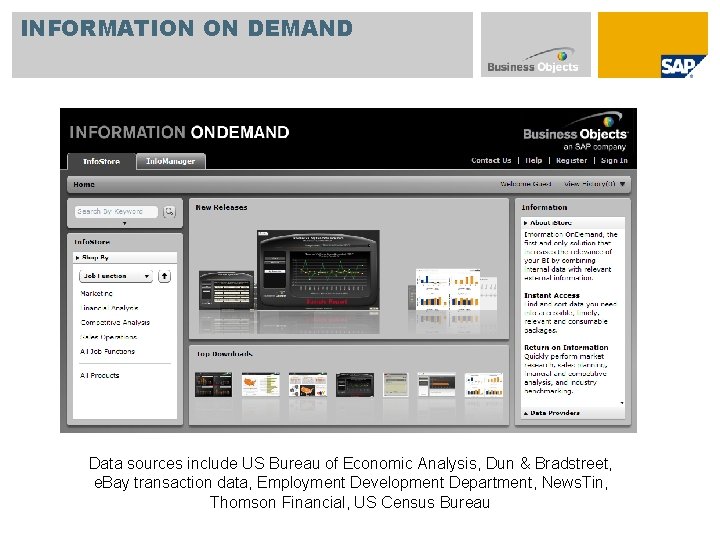Select Sales Operations job function
The image size is (720, 540).
click(108, 337)
